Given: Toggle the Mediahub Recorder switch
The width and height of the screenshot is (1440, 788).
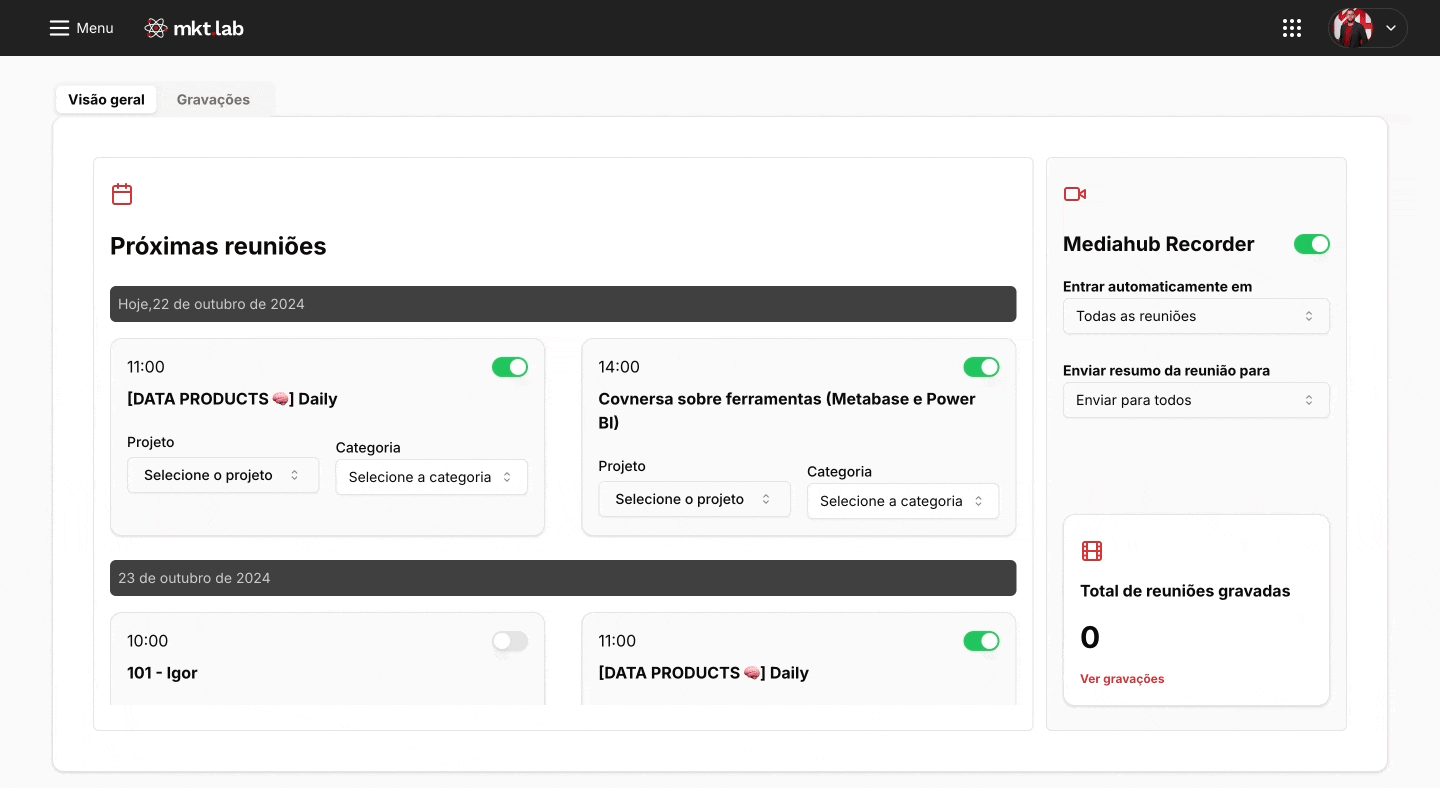Looking at the screenshot, I should tap(1312, 244).
